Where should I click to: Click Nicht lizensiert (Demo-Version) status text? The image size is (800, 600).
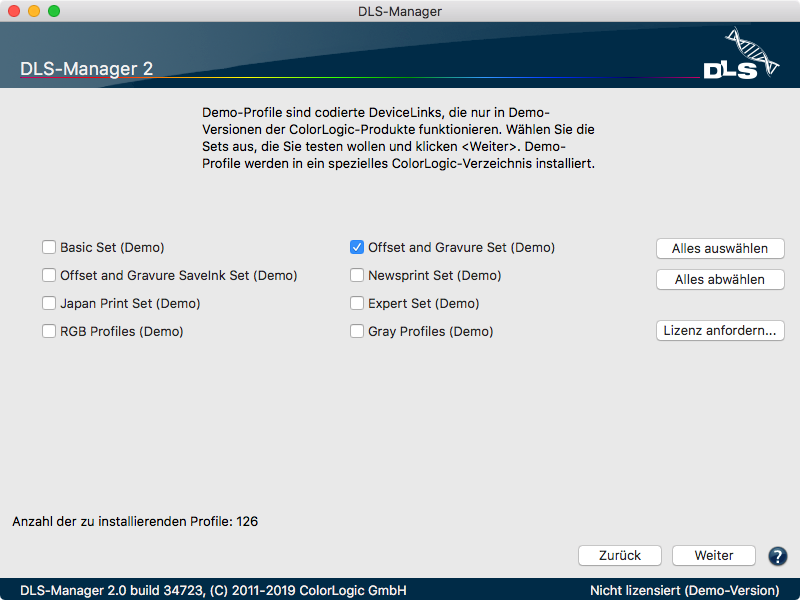683,590
